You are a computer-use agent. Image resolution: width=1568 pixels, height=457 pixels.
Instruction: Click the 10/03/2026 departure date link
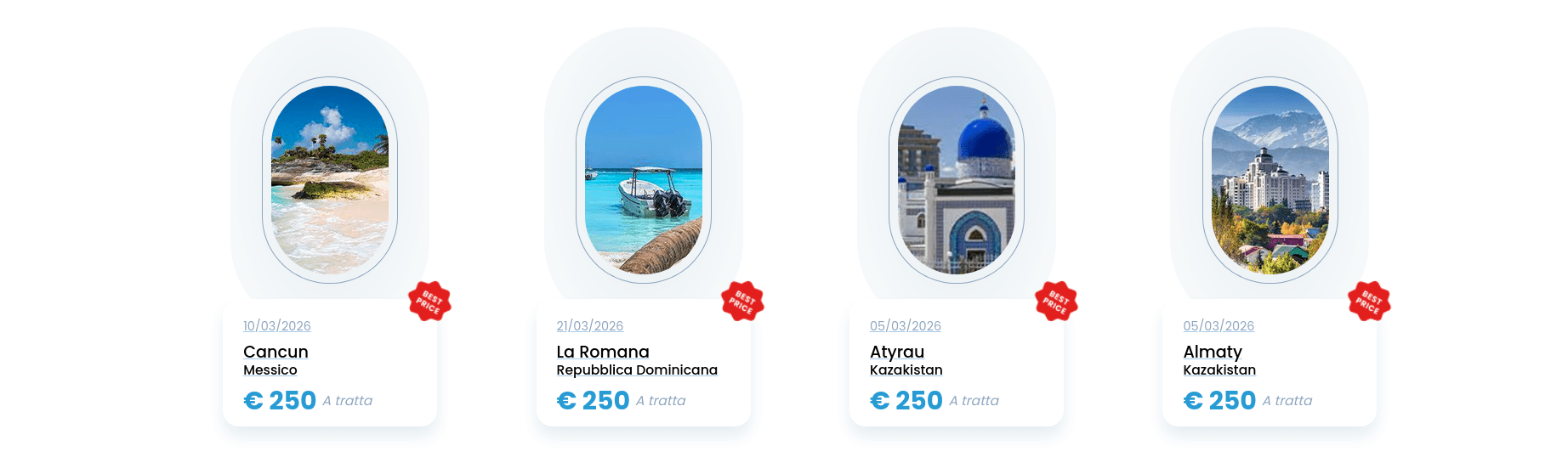coord(277,326)
